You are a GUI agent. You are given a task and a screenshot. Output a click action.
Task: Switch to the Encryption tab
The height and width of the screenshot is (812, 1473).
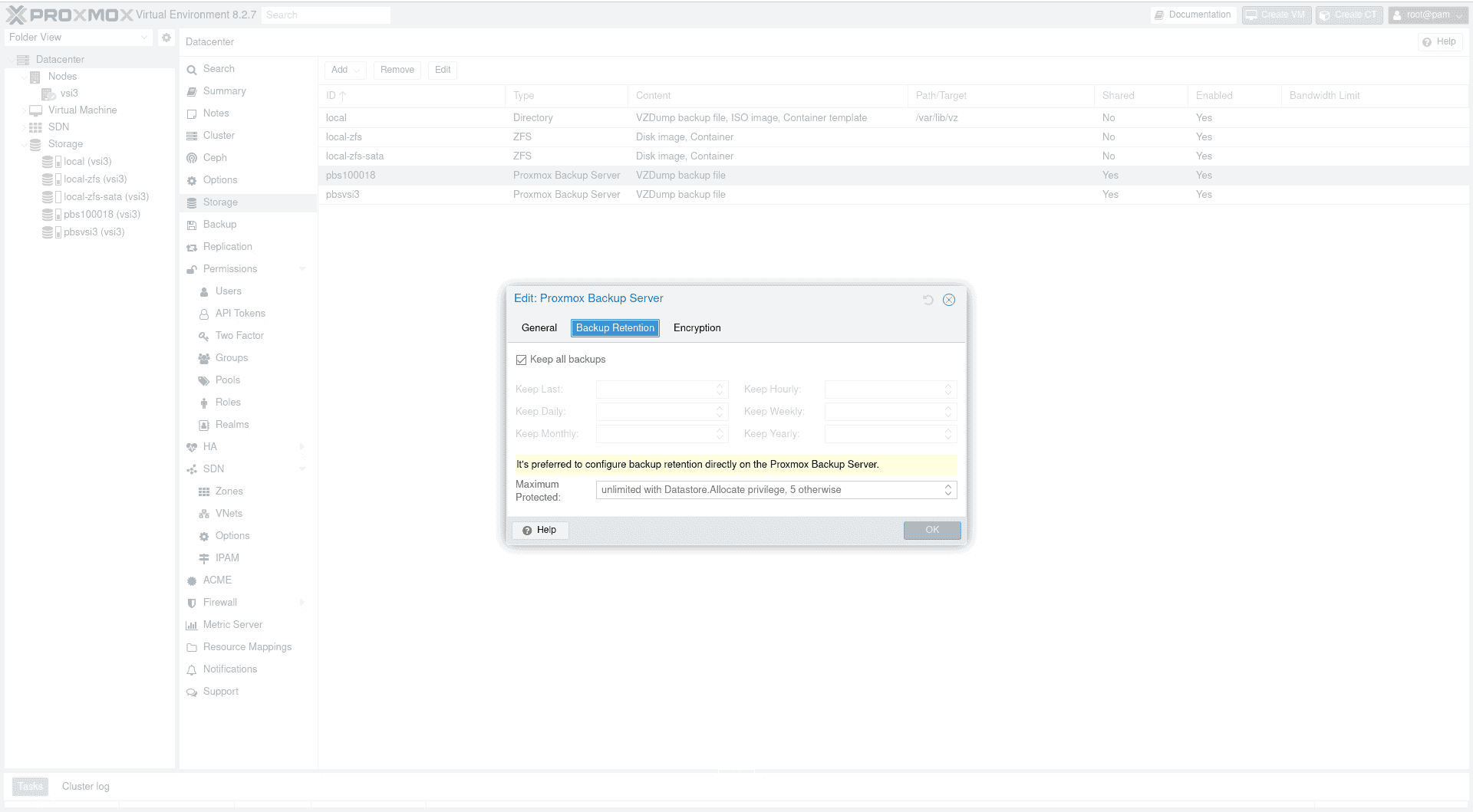[697, 328]
